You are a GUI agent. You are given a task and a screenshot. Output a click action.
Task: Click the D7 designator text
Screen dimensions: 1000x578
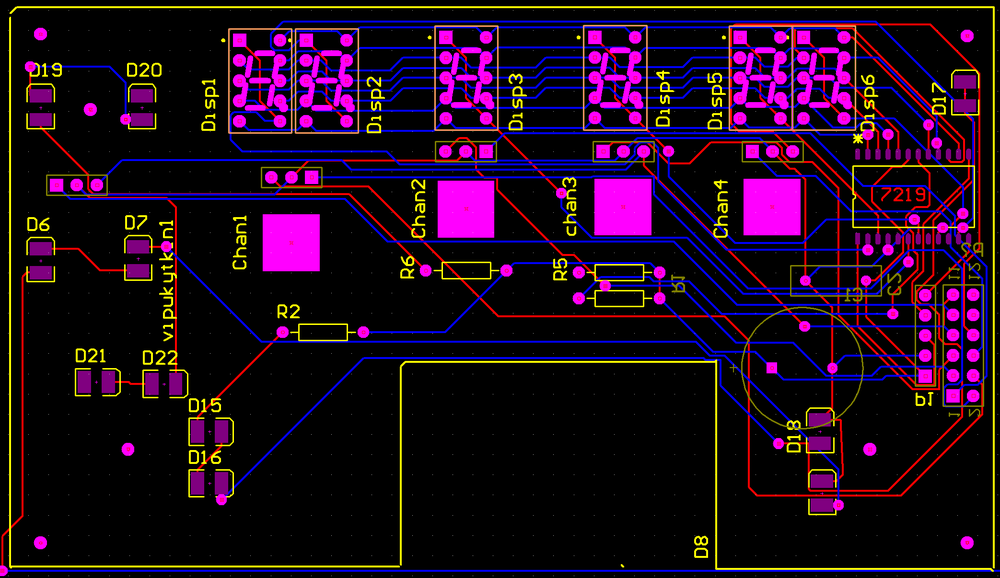pyautogui.click(x=136, y=223)
